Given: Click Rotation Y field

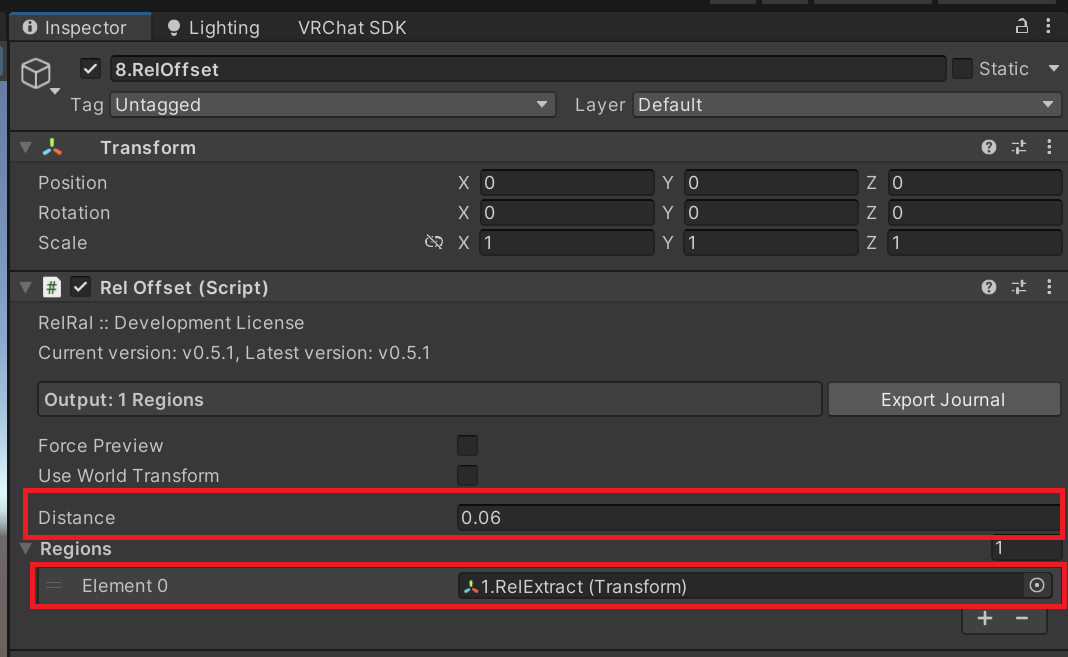Looking at the screenshot, I should point(770,212).
